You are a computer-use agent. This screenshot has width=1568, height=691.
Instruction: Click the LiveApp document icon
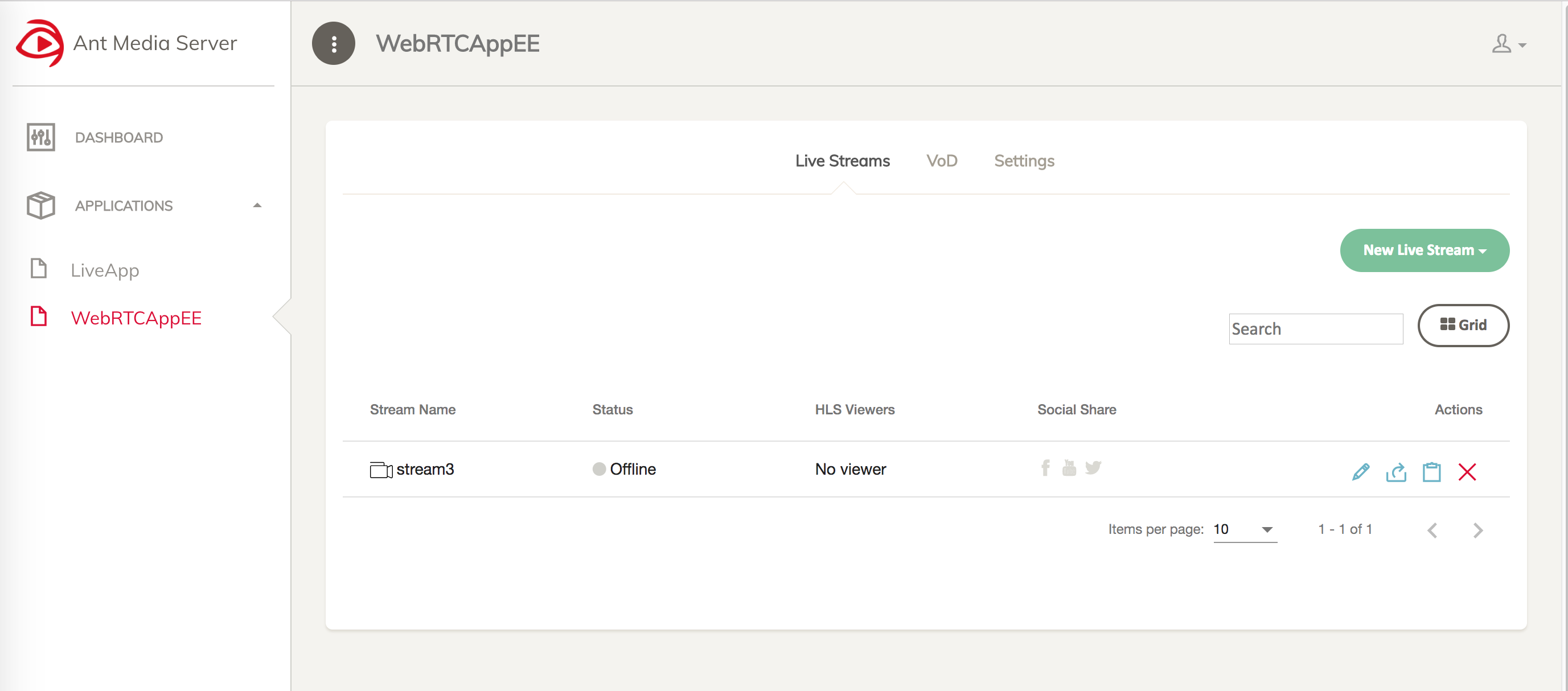tap(39, 268)
